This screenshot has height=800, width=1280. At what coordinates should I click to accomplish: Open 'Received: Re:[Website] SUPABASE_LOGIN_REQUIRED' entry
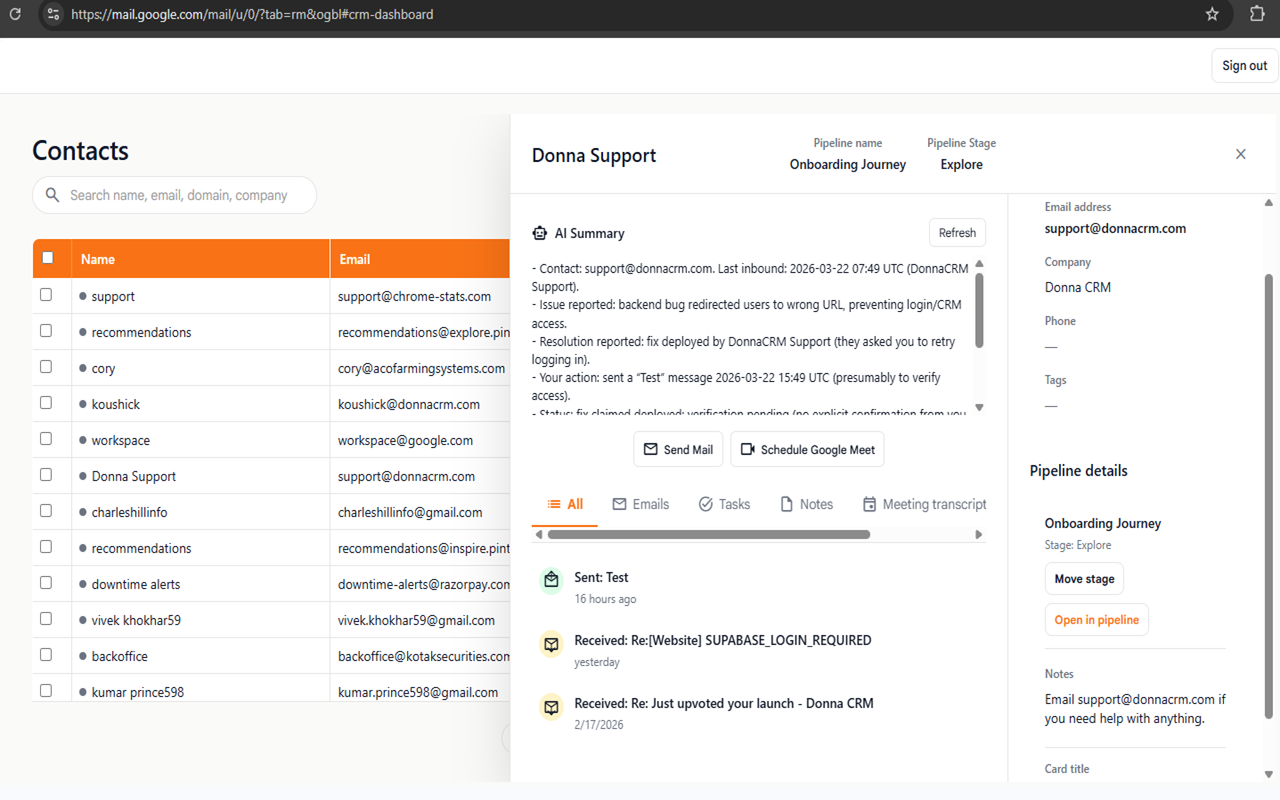coord(723,640)
